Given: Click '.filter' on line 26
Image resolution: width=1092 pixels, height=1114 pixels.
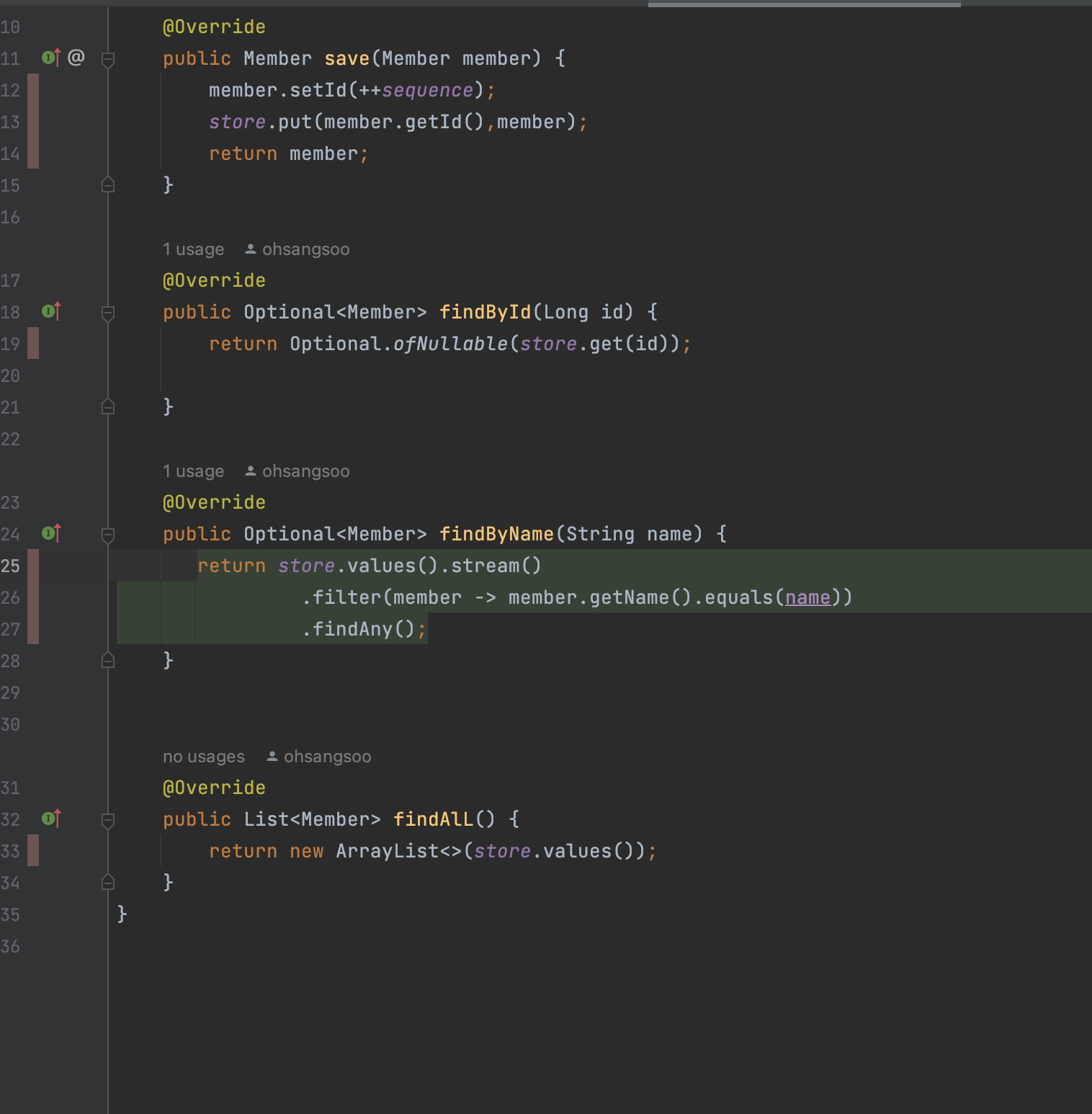Looking at the screenshot, I should [341, 597].
